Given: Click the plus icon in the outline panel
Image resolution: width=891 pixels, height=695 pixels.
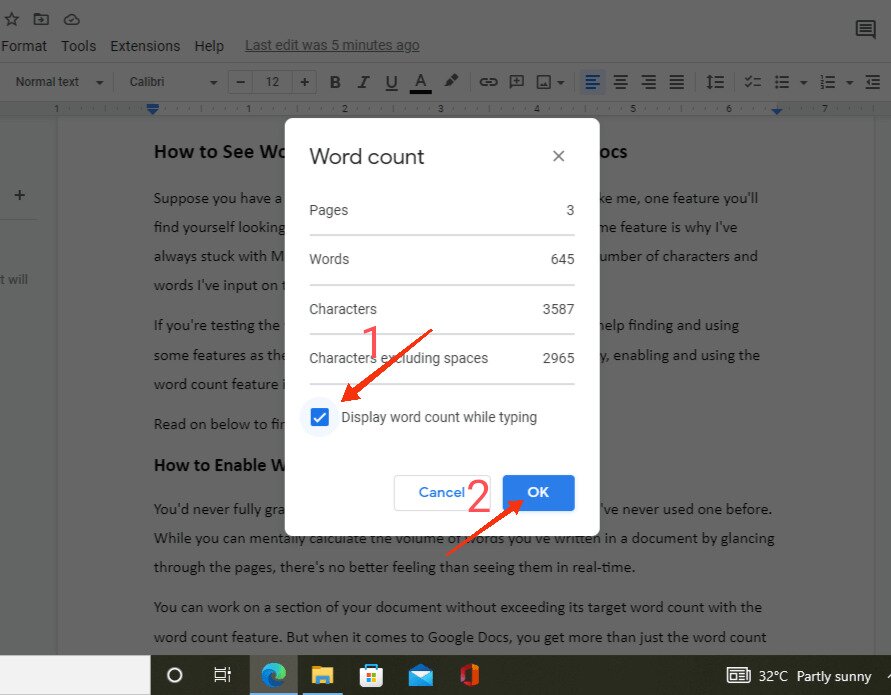Looking at the screenshot, I should click(20, 195).
